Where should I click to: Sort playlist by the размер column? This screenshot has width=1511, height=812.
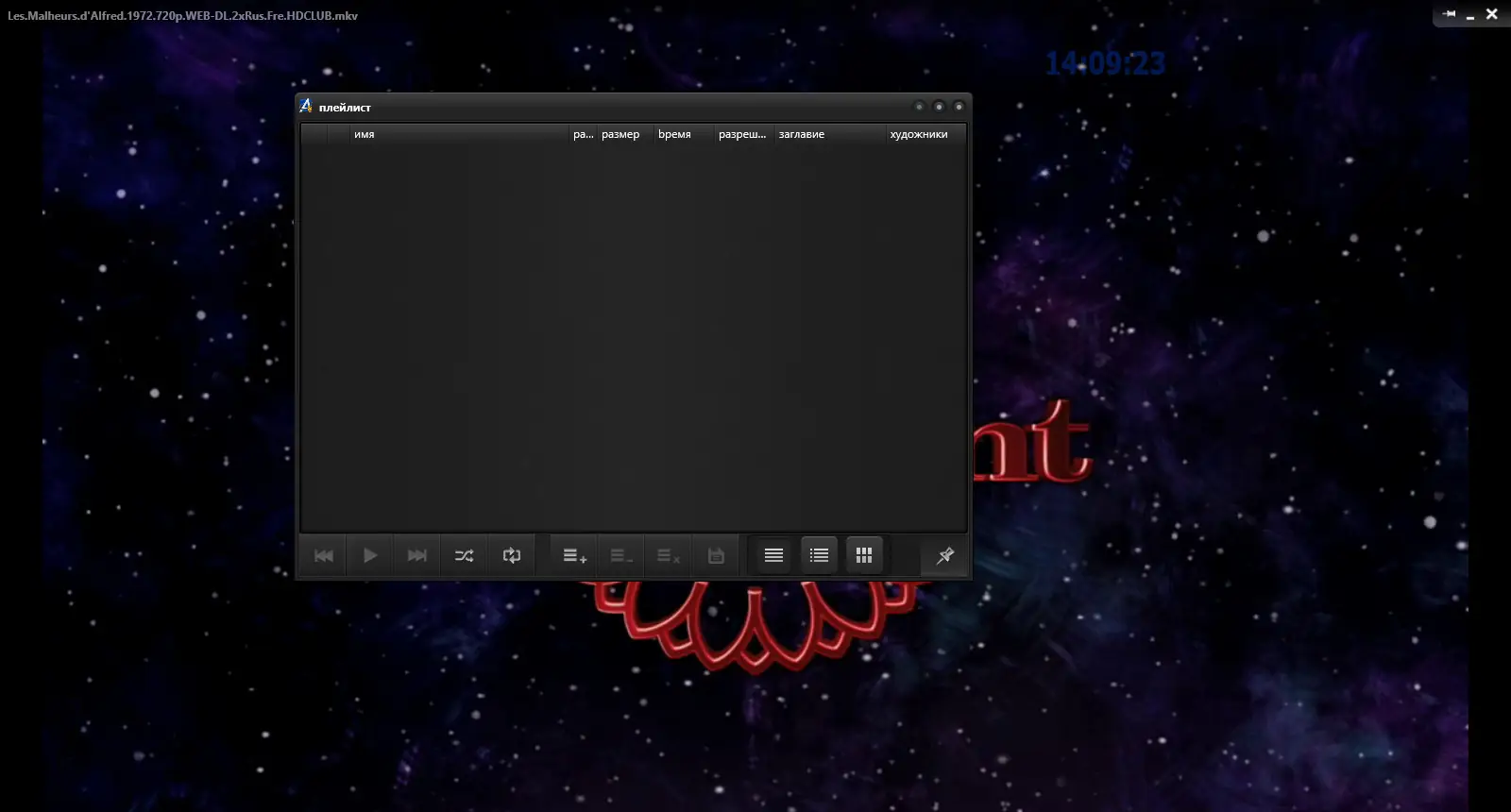[626, 134]
